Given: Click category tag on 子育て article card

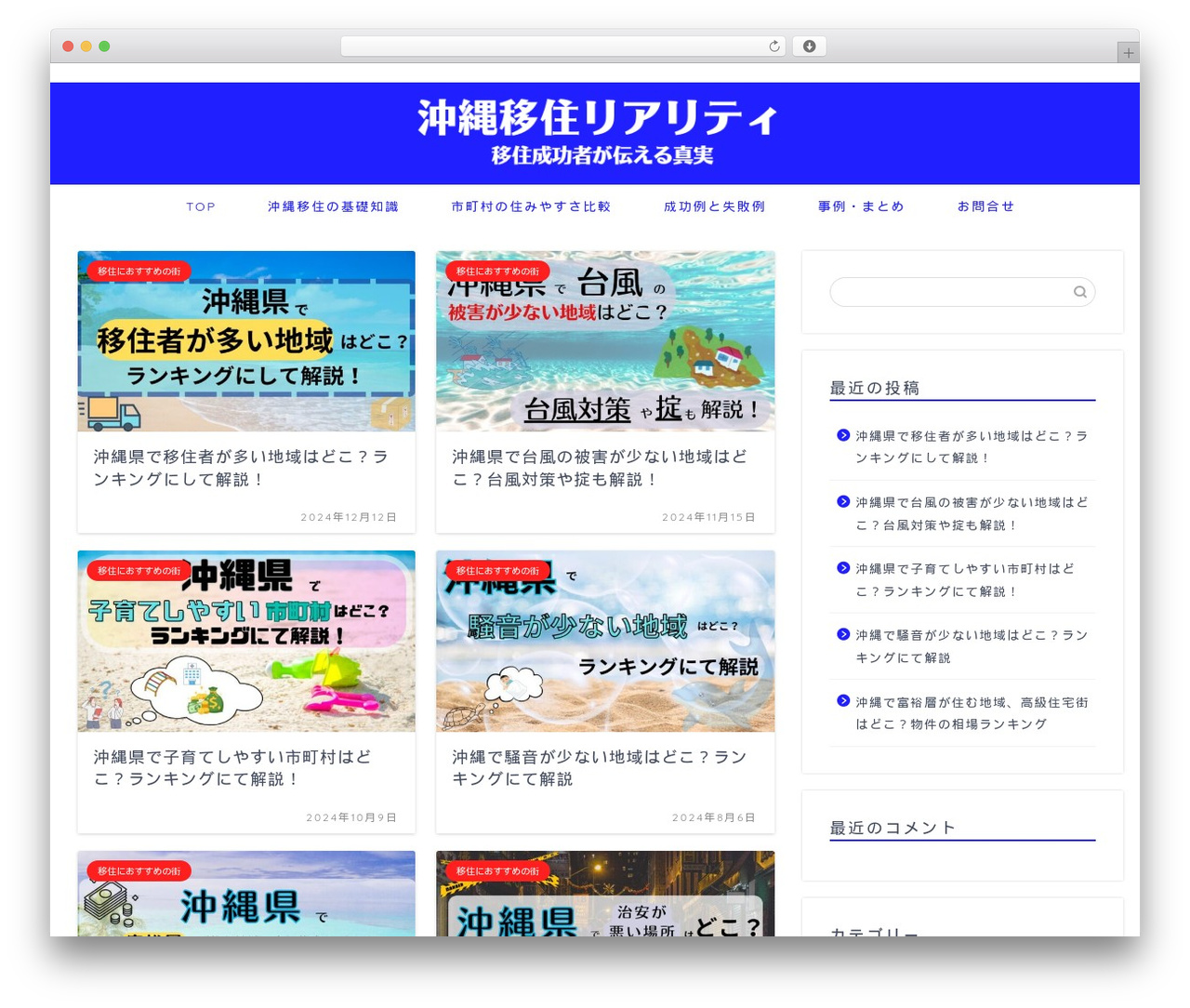Looking at the screenshot, I should pos(139,571).
